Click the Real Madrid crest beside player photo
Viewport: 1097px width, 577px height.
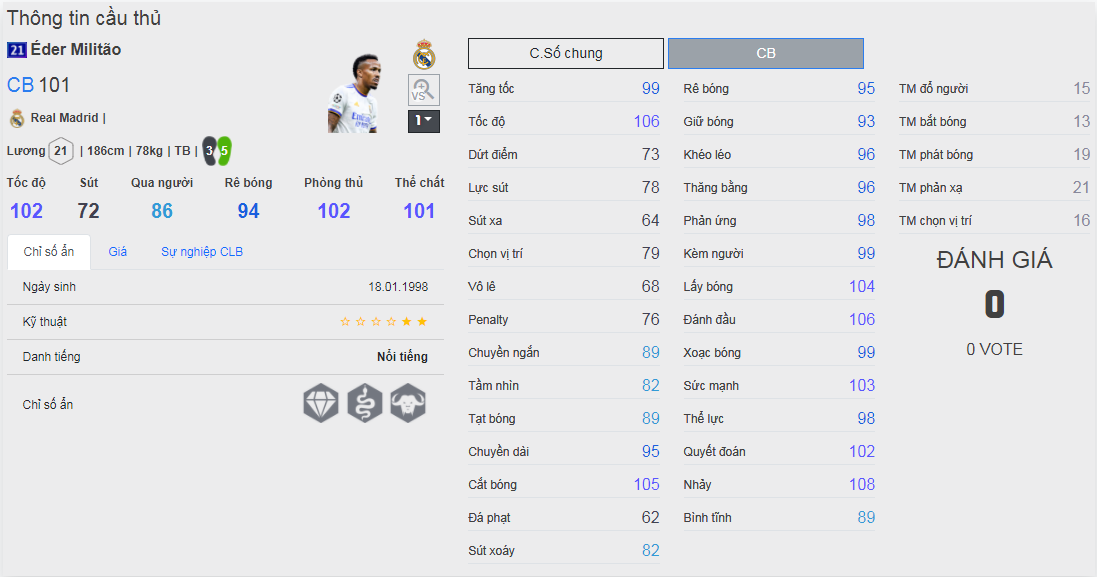424,54
